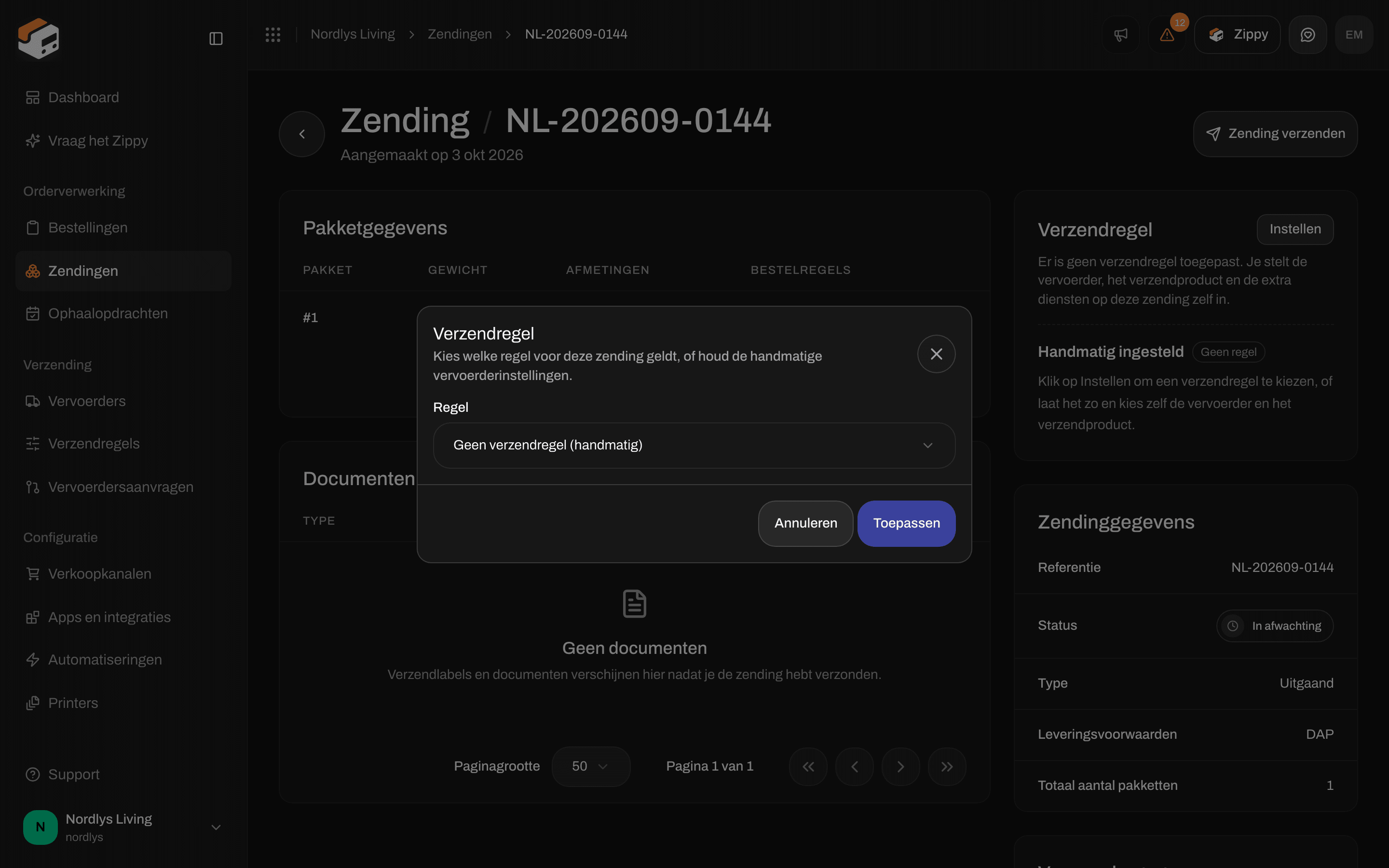Open Vervoerdersaanvragen in the sidebar
Image resolution: width=1389 pixels, height=868 pixels.
coord(123,488)
